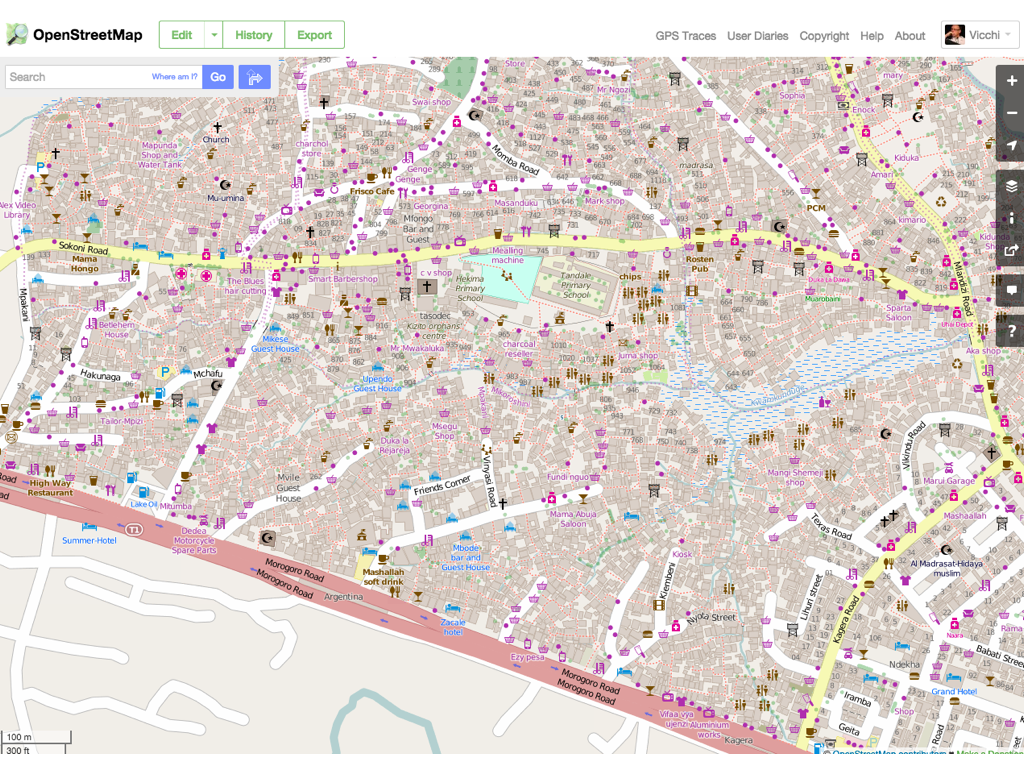
Task: Click the mosque icon left of PCM
Action: 779,226
